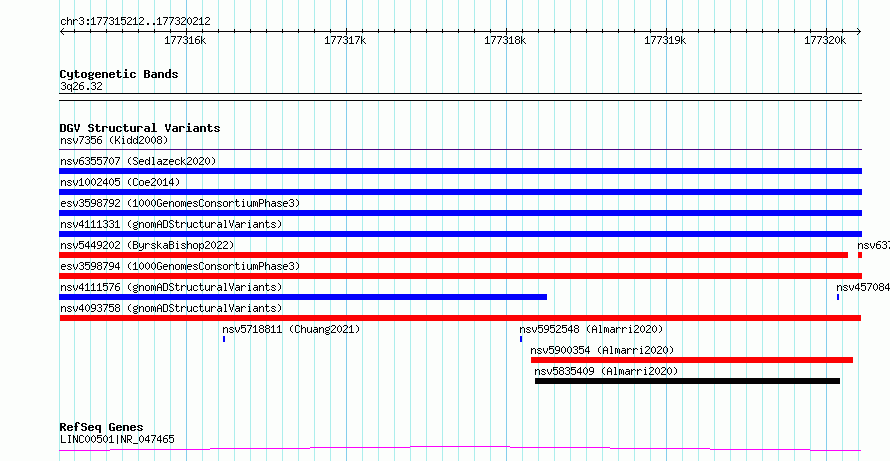Open nsv4111576 (gnomADStructuralVariants) label
890x461 pixels.
point(171,287)
